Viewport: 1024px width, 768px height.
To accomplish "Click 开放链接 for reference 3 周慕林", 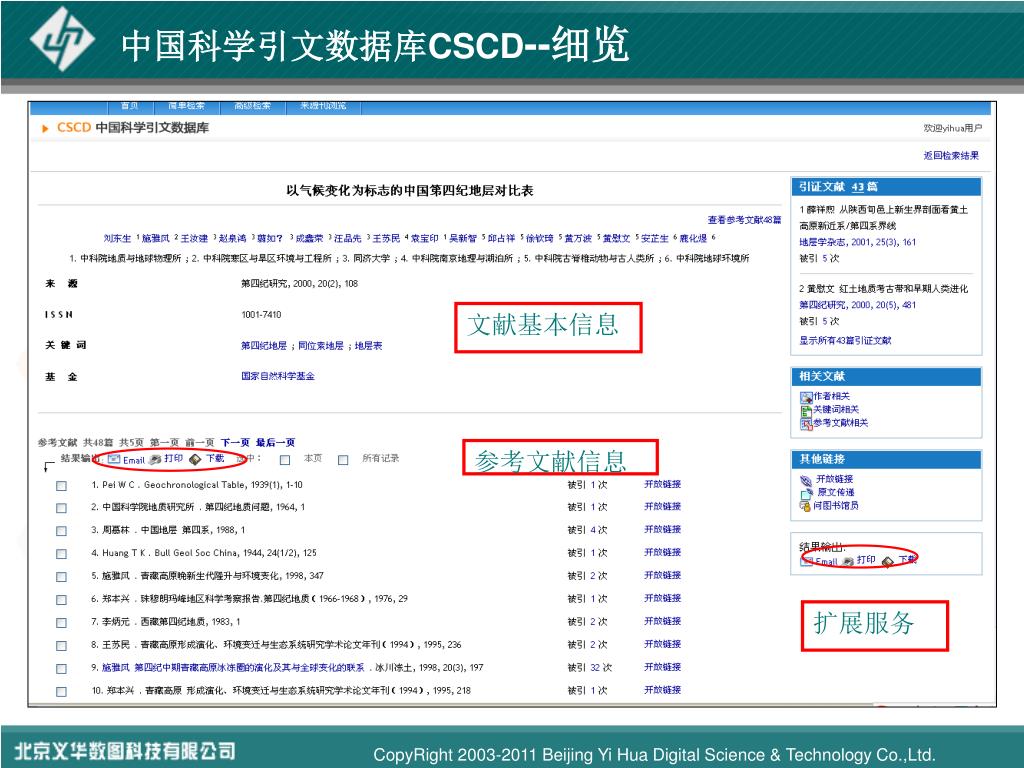I will click(x=662, y=530).
